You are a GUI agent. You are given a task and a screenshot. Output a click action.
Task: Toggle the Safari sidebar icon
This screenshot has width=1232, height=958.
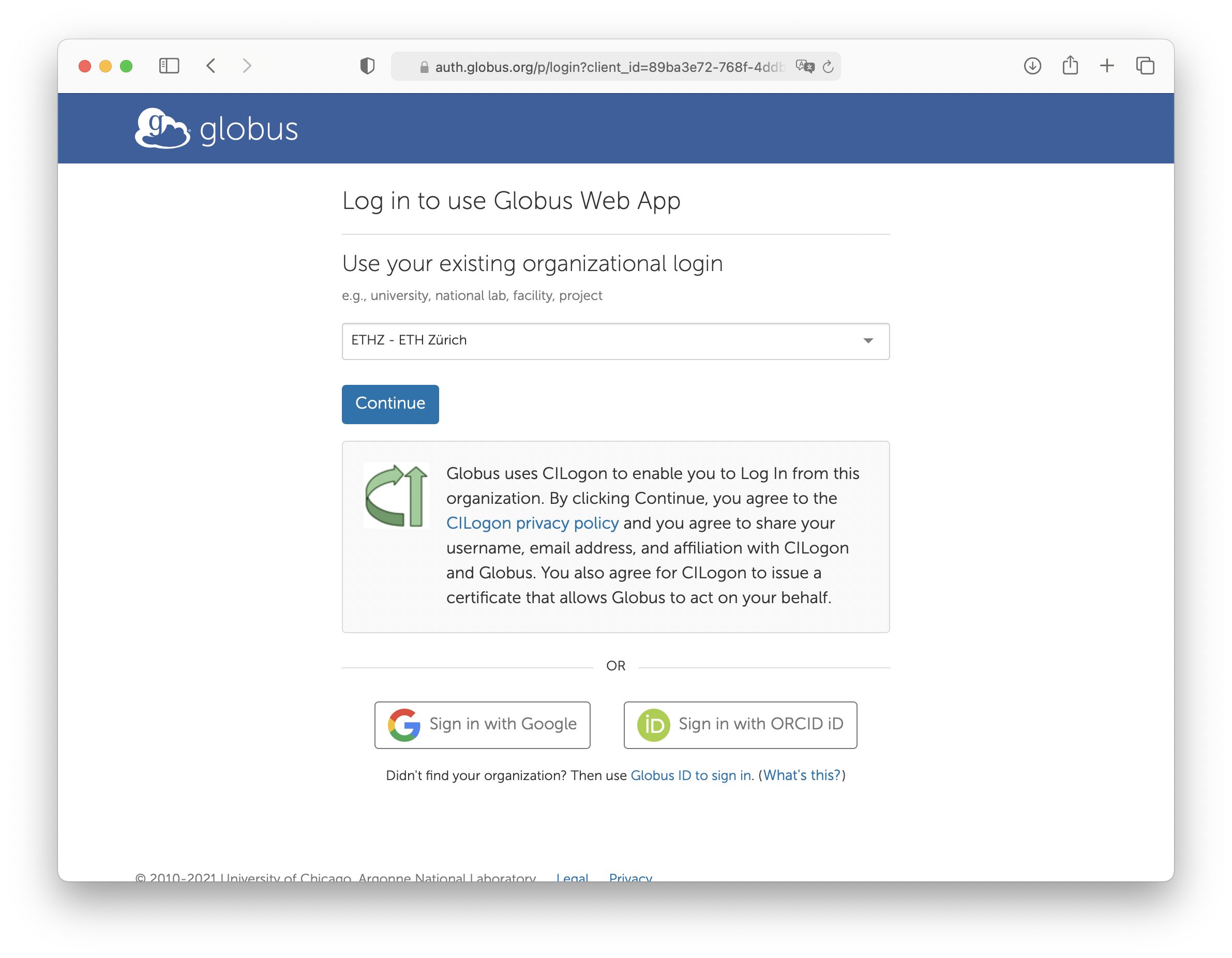point(168,66)
